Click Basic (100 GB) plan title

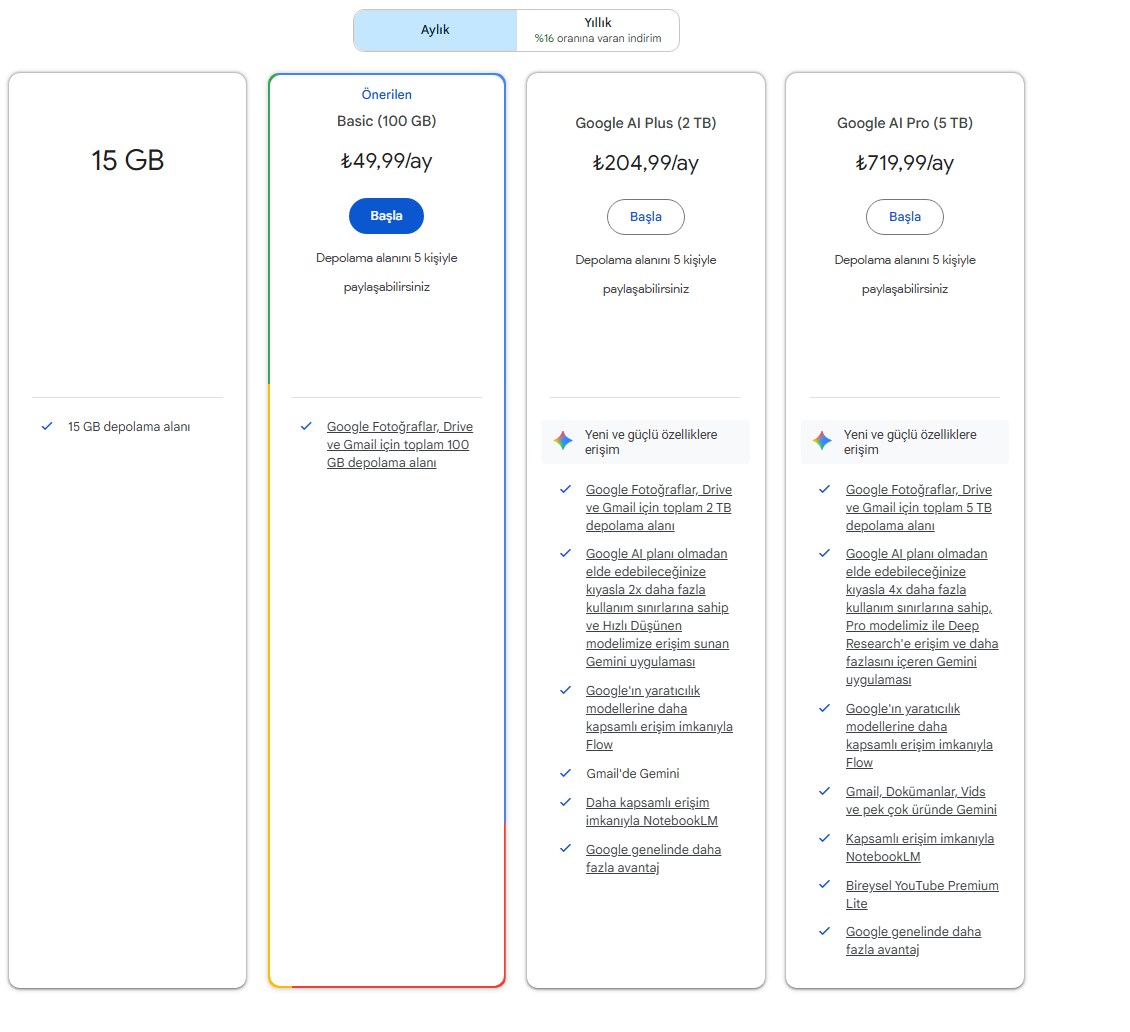click(x=386, y=121)
